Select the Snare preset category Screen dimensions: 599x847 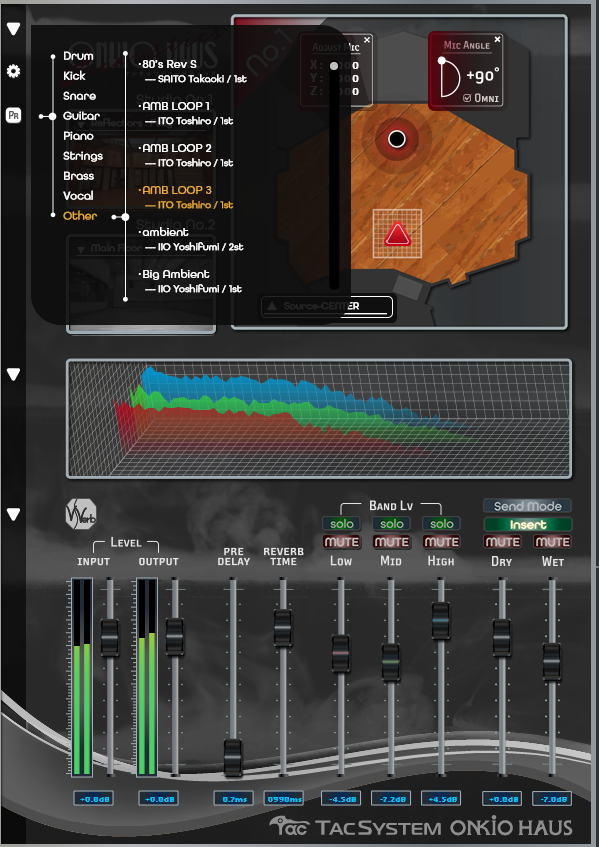tap(79, 96)
